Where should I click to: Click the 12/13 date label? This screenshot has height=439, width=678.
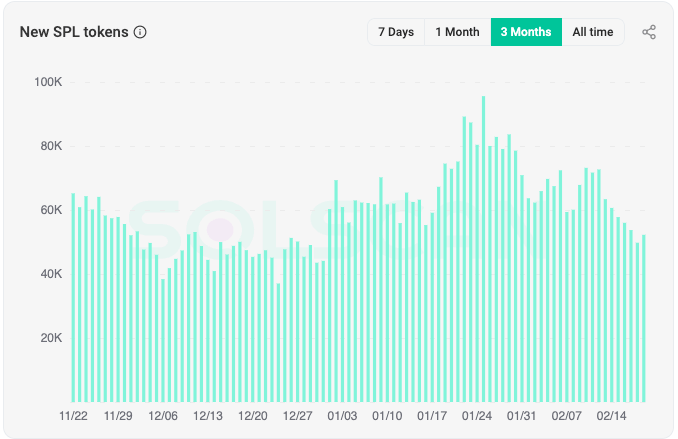pos(208,416)
